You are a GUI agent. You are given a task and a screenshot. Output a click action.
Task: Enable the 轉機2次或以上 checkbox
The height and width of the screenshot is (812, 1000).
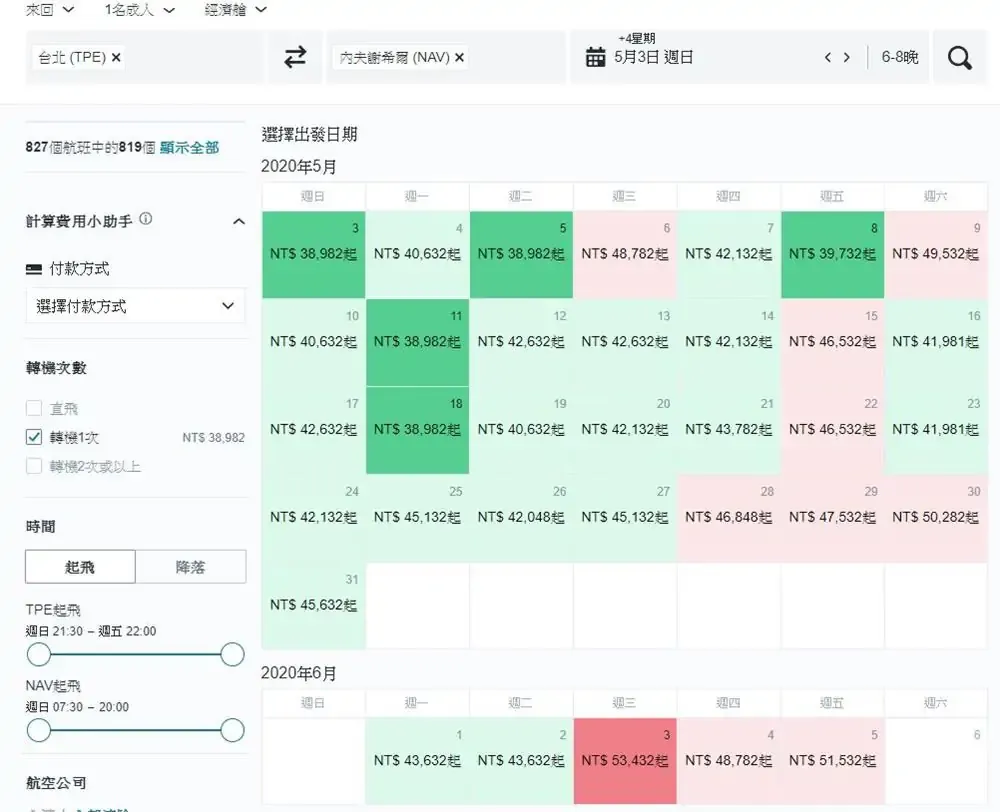click(32, 466)
